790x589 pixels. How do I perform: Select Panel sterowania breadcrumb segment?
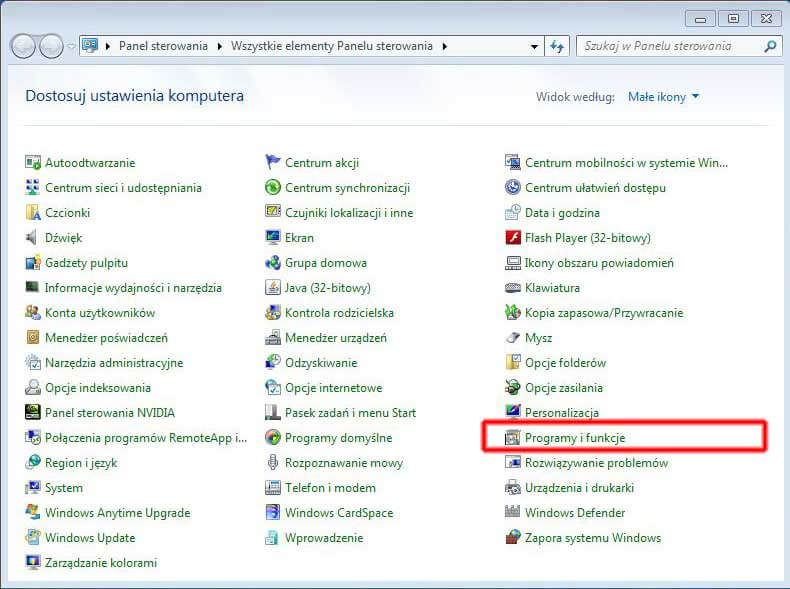click(163, 46)
